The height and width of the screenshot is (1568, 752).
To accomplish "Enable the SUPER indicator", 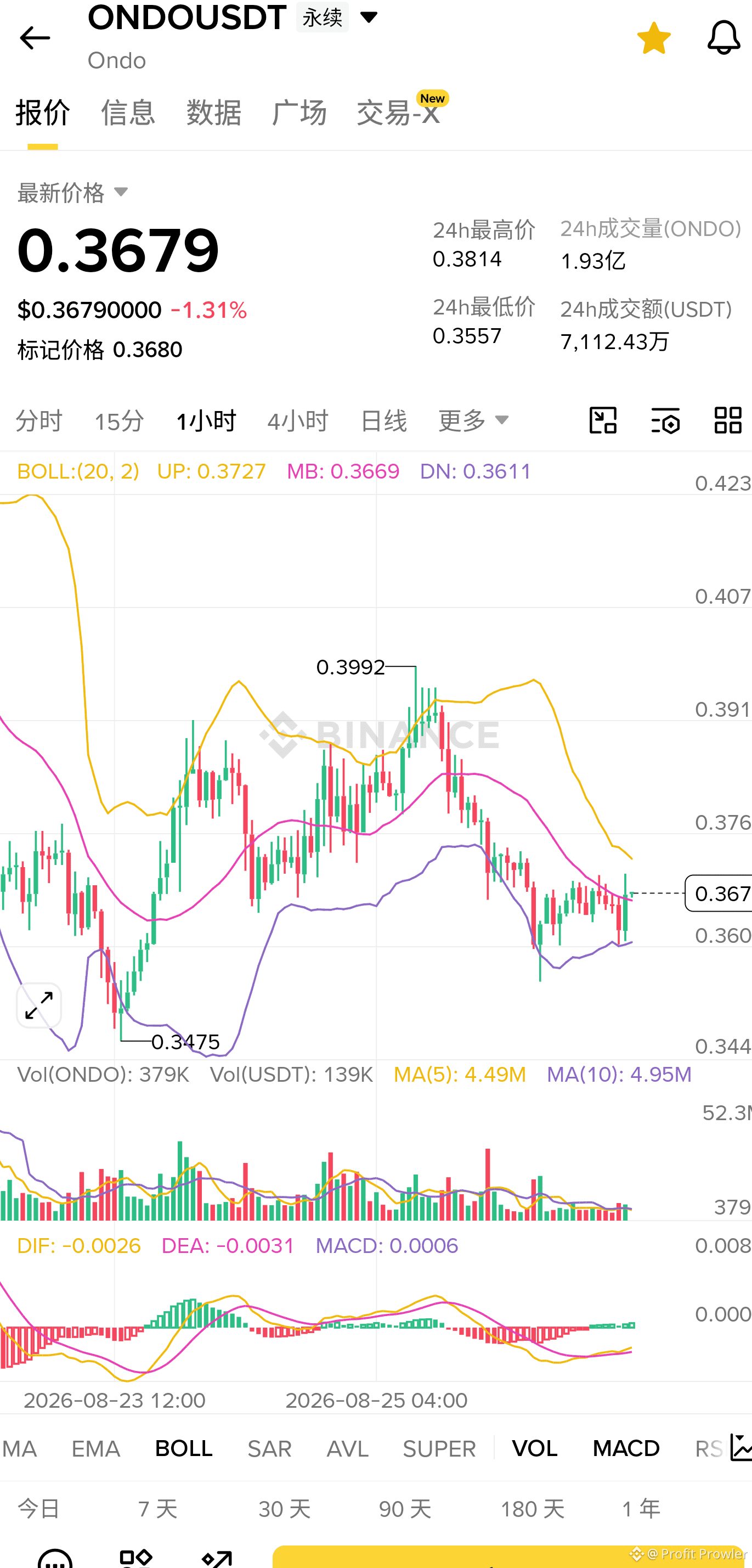I will 439,1449.
